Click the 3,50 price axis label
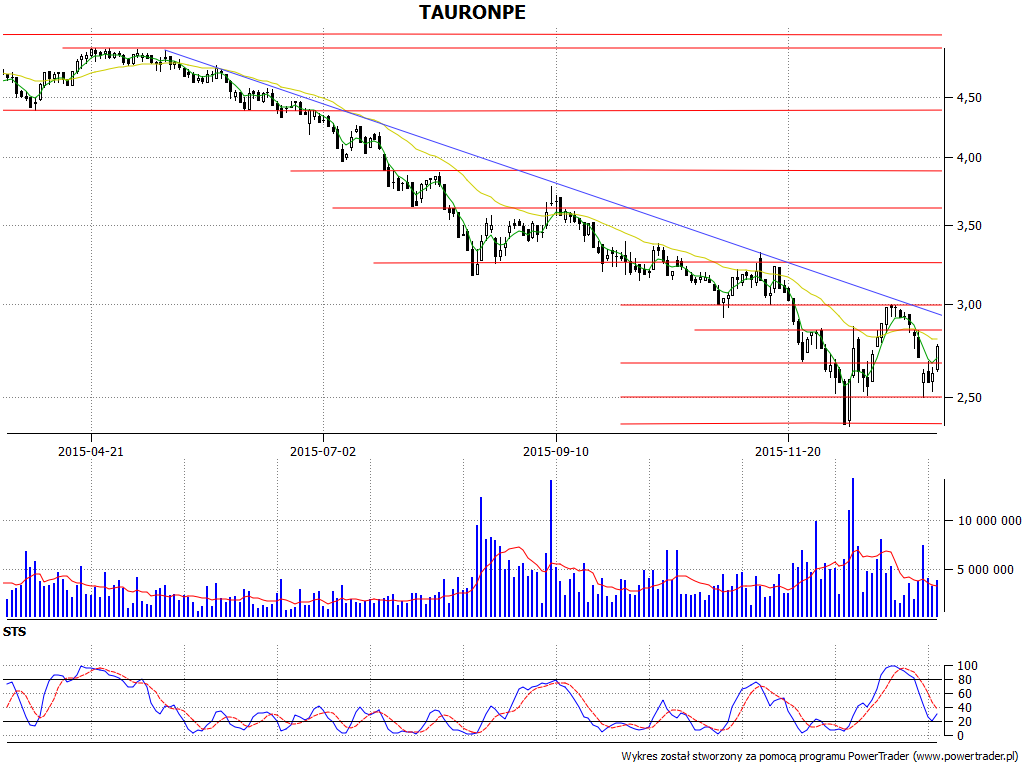Viewport: 1024px width, 768px height. [x=968, y=226]
